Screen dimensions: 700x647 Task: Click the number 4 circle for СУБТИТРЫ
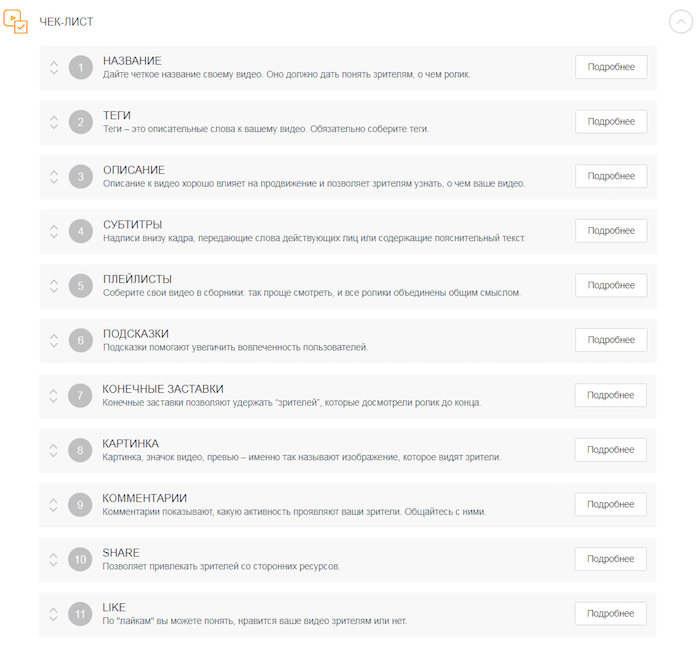[x=81, y=231]
